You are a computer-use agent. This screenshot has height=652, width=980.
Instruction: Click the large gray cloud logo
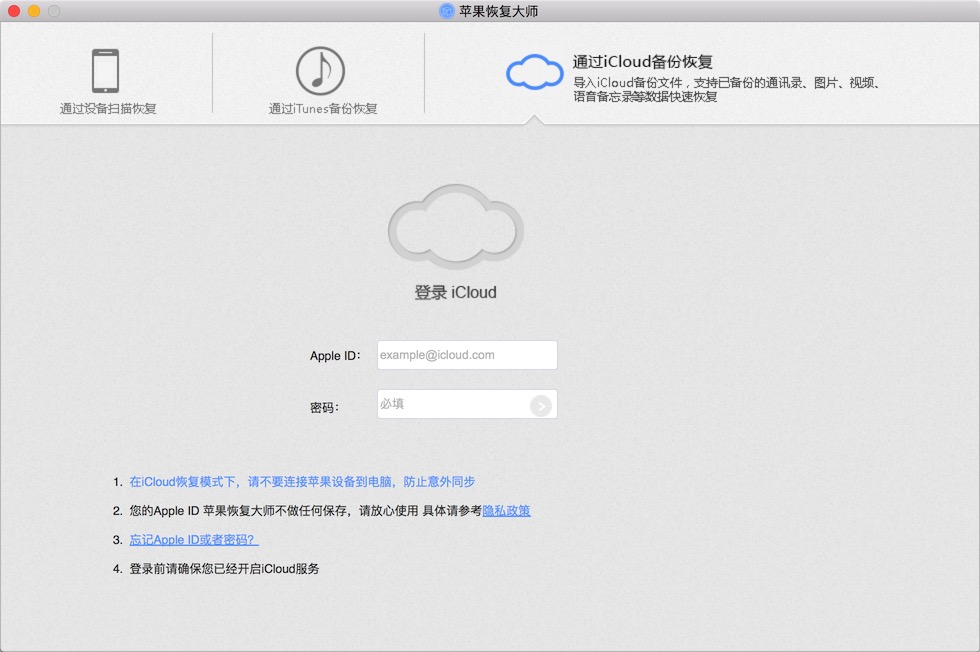click(x=456, y=226)
